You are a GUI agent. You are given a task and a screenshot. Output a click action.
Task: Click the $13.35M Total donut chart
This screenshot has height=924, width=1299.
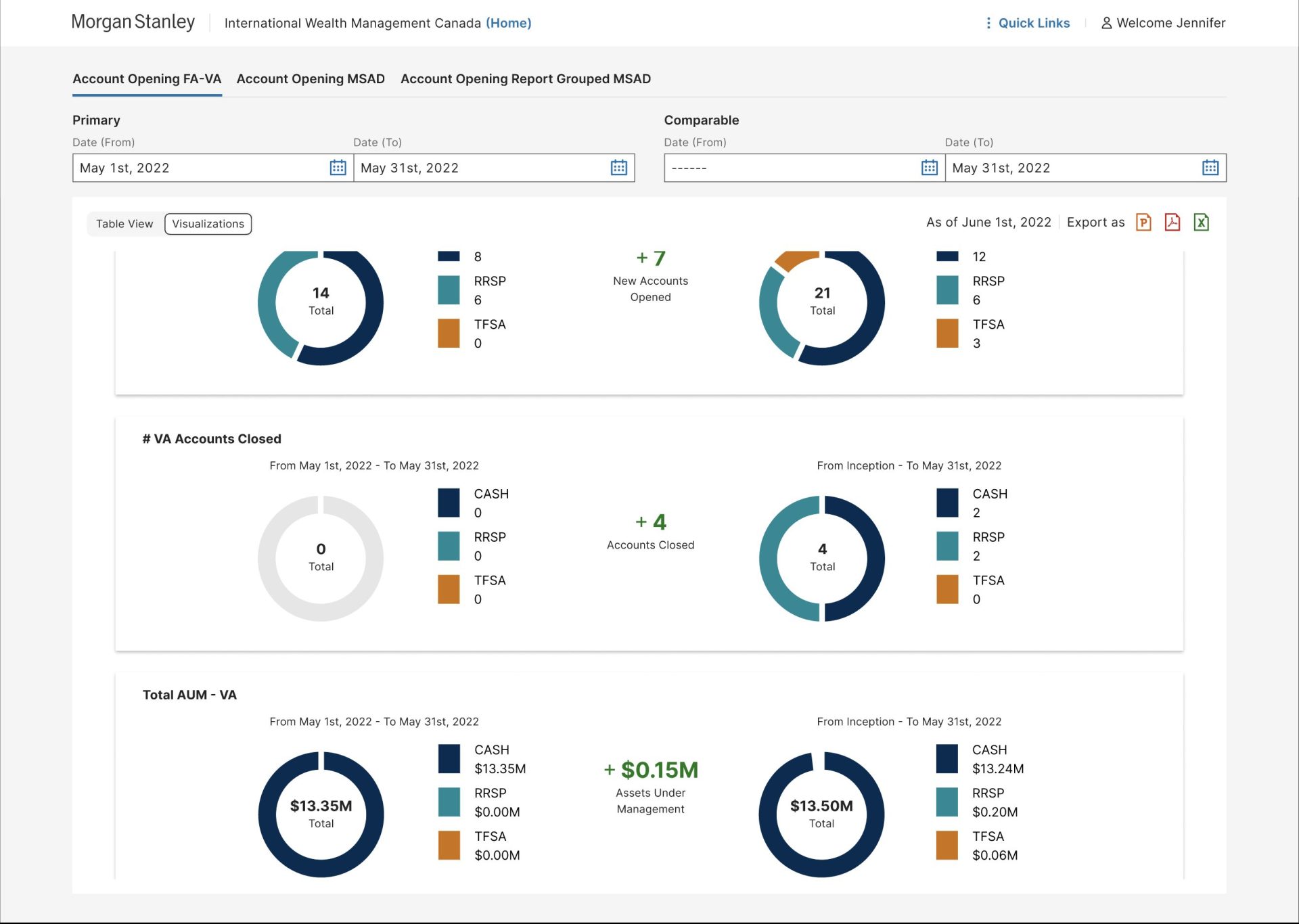point(321,814)
